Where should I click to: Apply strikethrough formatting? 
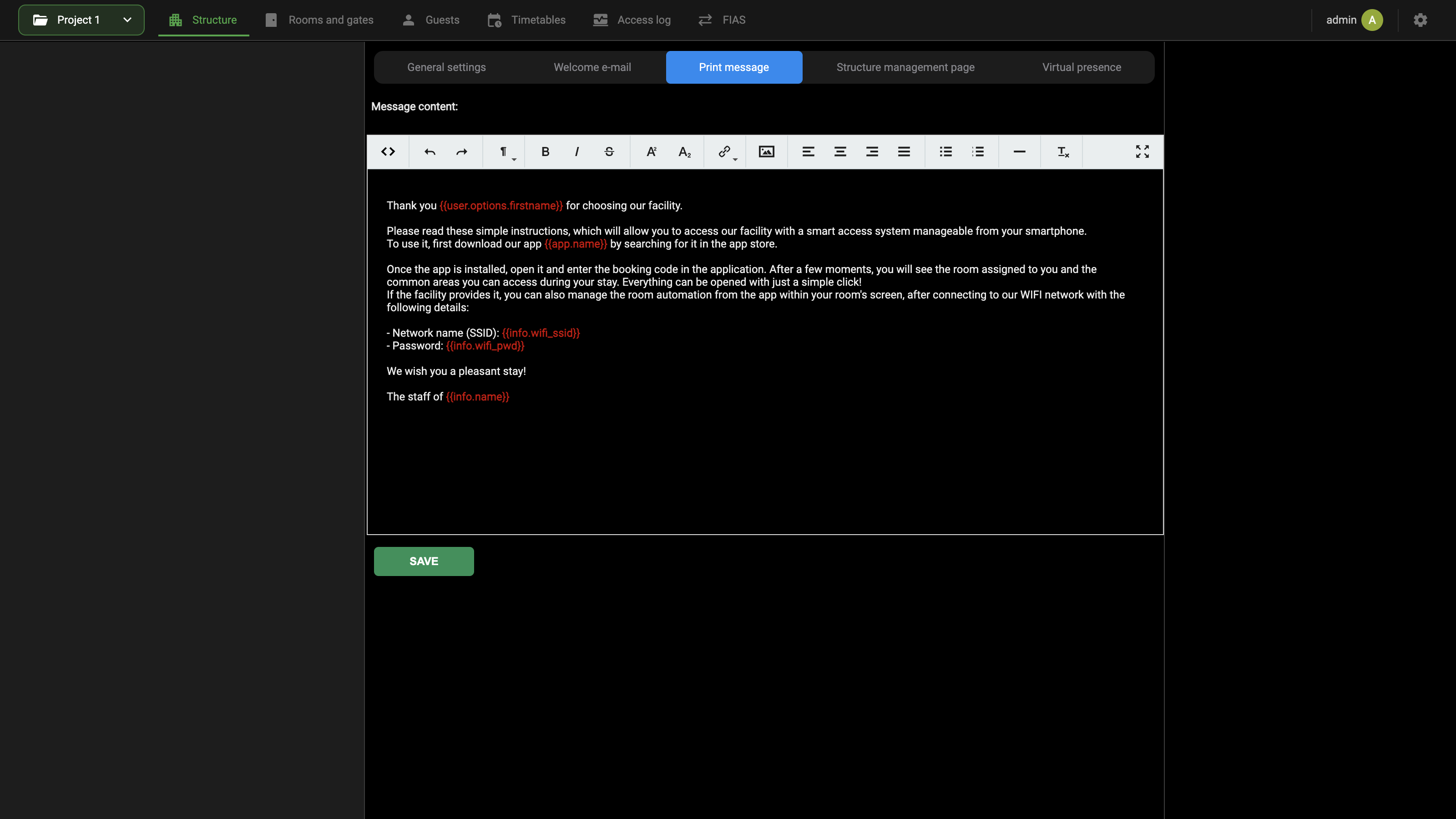[x=609, y=152]
